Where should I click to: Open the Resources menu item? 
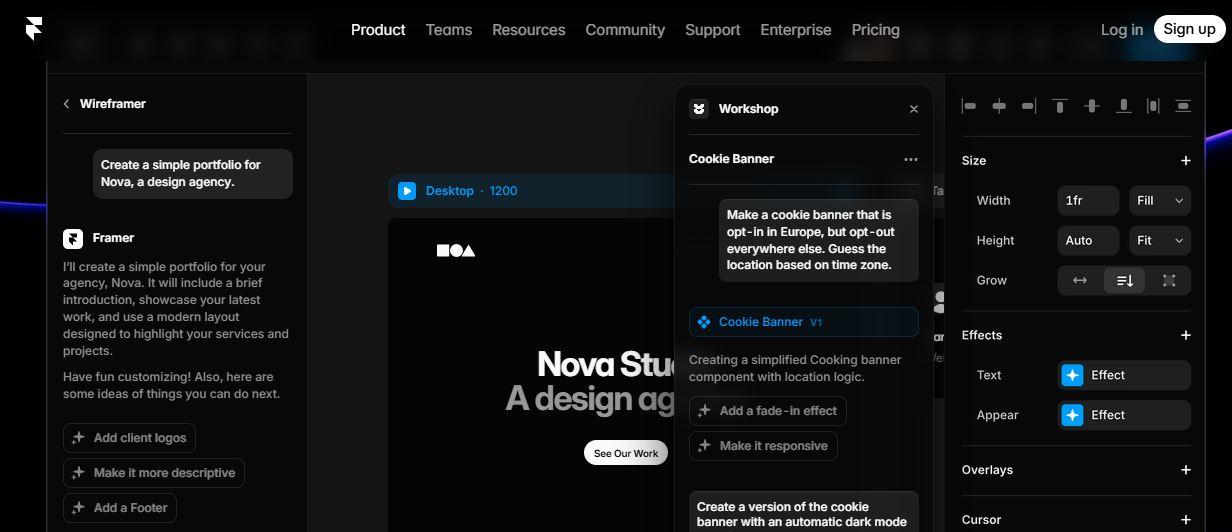[528, 30]
